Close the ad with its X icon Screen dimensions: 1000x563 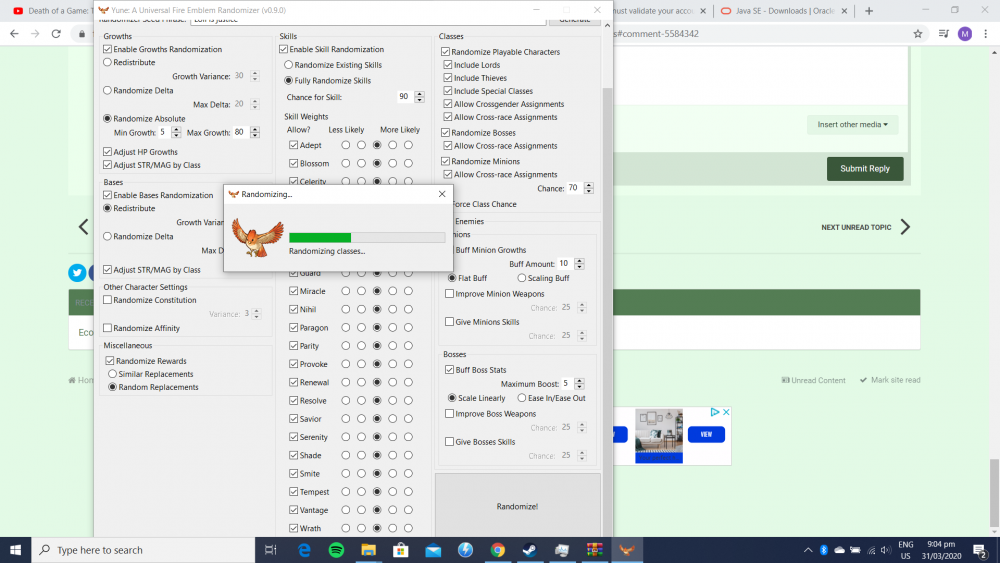726,413
